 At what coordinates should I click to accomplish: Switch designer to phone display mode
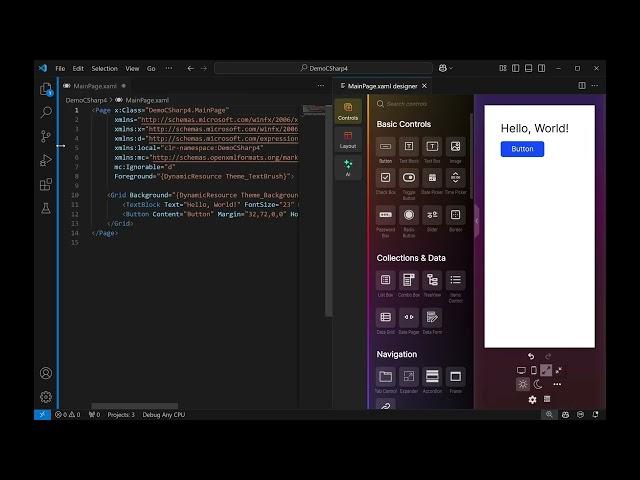(533, 370)
